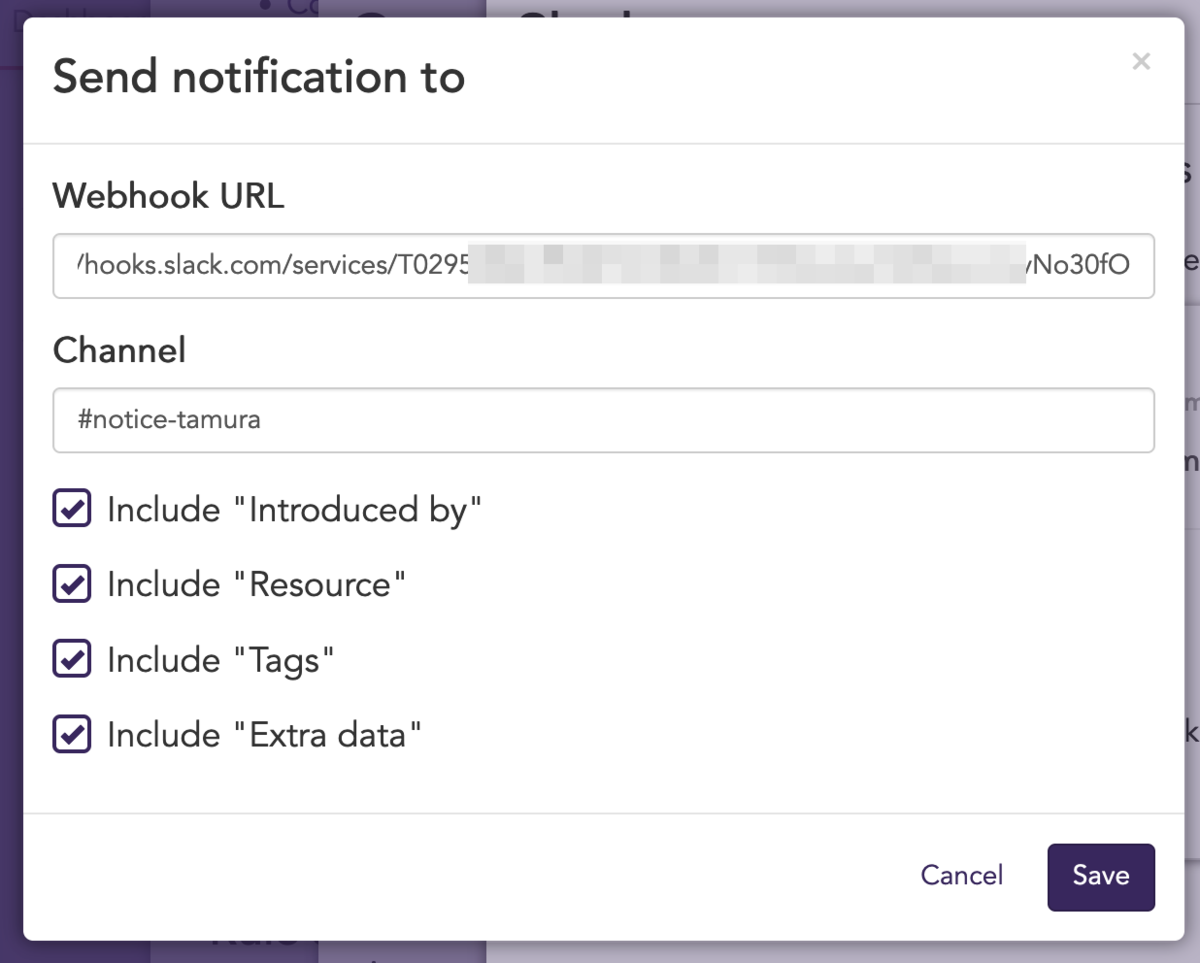Image resolution: width=1200 pixels, height=963 pixels.
Task: Toggle the Include "Tags" checkbox
Action: click(x=72, y=660)
